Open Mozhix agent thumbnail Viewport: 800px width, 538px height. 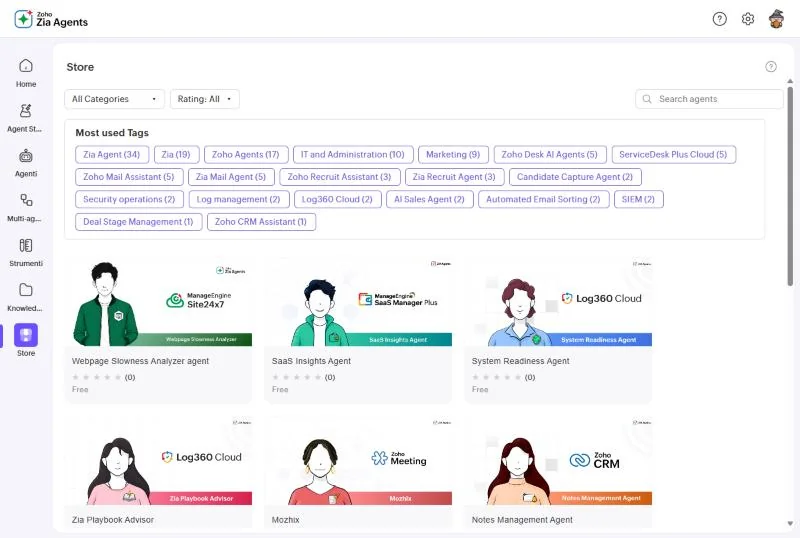tap(358, 461)
